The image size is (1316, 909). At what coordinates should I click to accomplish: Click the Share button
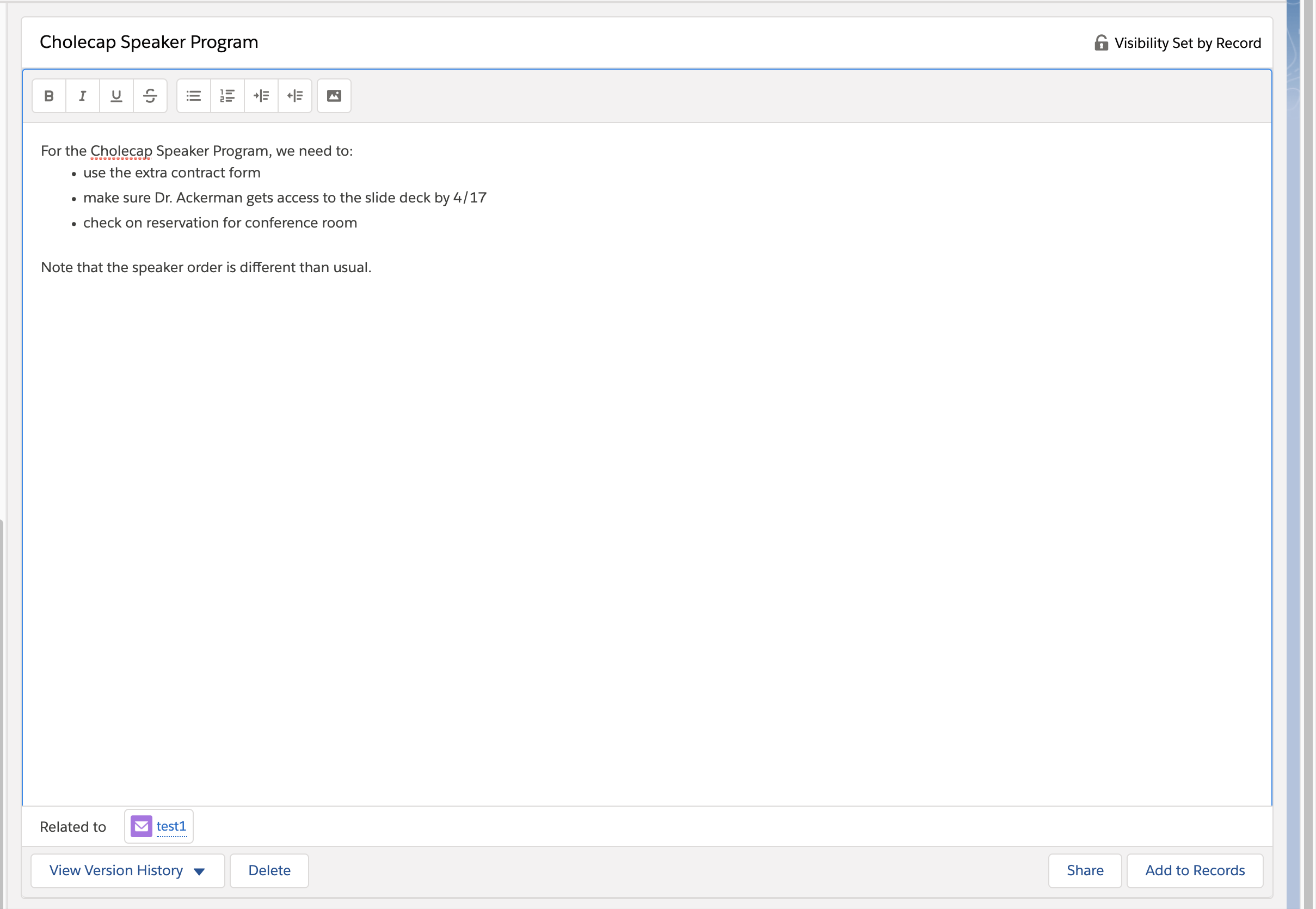pos(1084,870)
